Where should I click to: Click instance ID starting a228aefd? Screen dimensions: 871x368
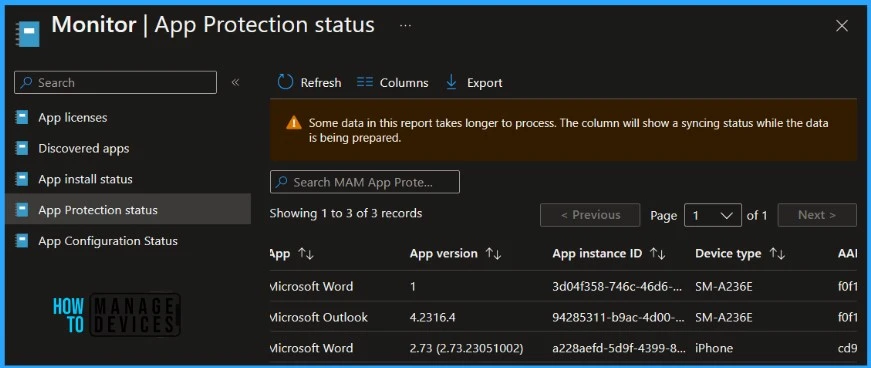(619, 349)
